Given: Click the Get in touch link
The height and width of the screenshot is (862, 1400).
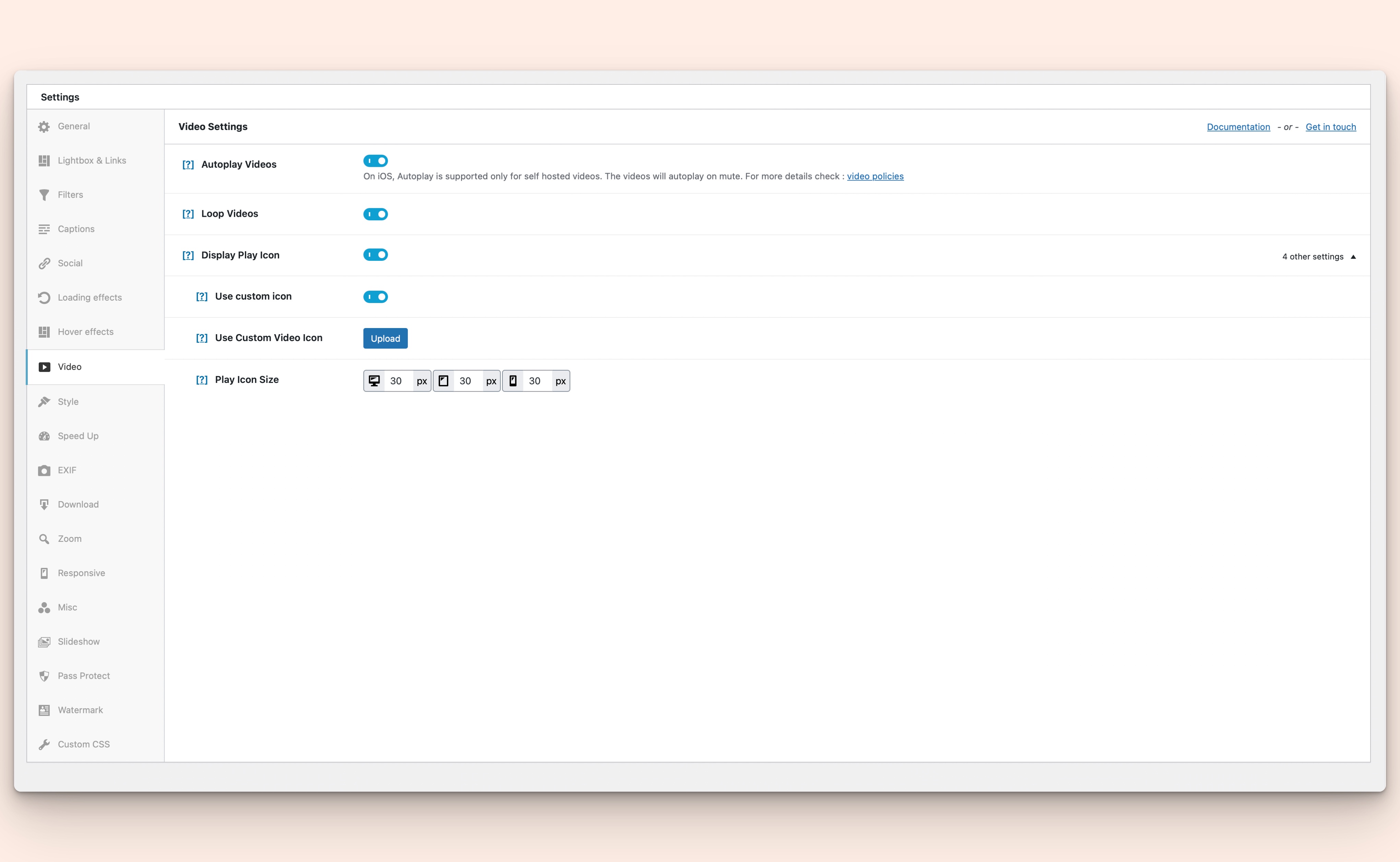Looking at the screenshot, I should (1331, 126).
